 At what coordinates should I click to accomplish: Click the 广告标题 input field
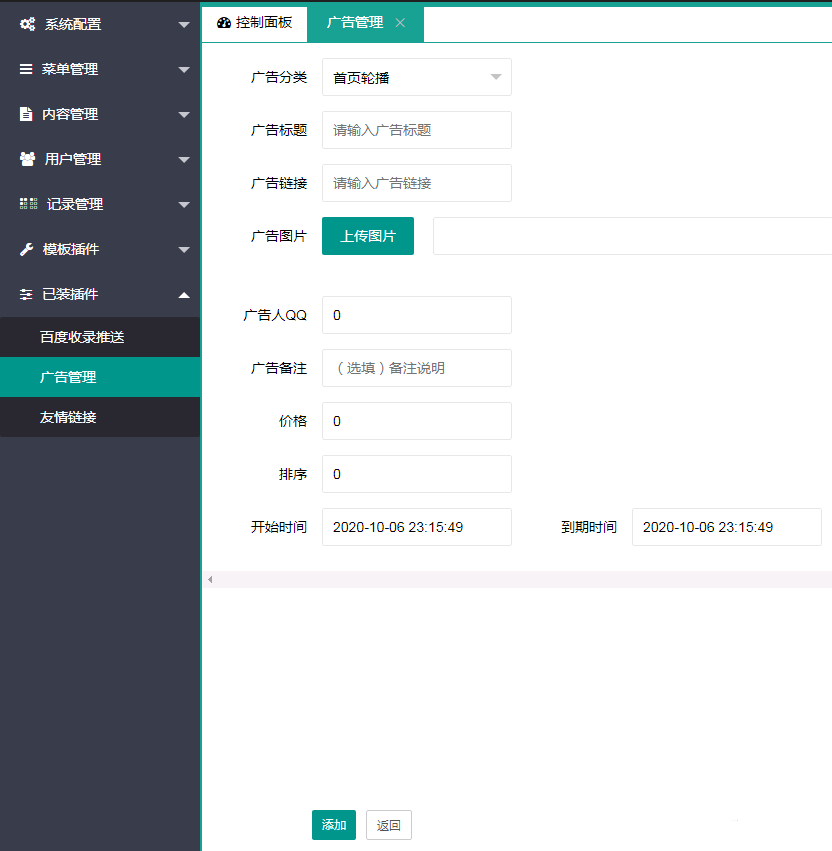click(416, 130)
